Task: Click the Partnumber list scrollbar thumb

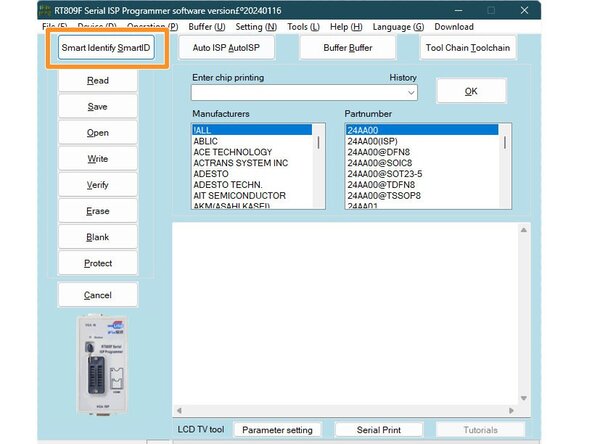Action: [x=505, y=142]
